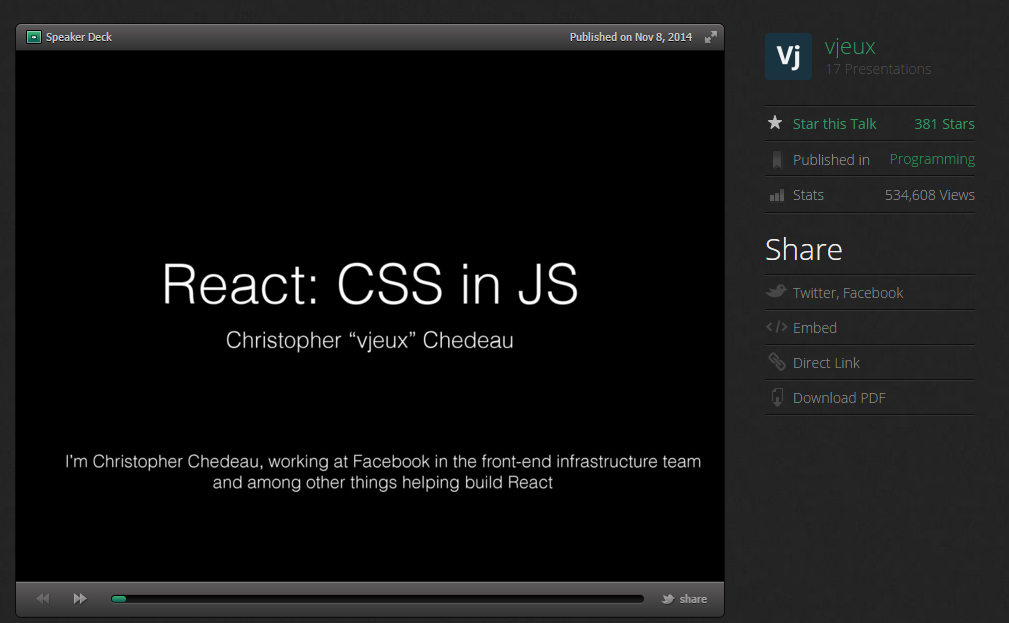Image resolution: width=1009 pixels, height=623 pixels.
Task: Click the Speaker Deck logo icon
Action: click(33, 37)
